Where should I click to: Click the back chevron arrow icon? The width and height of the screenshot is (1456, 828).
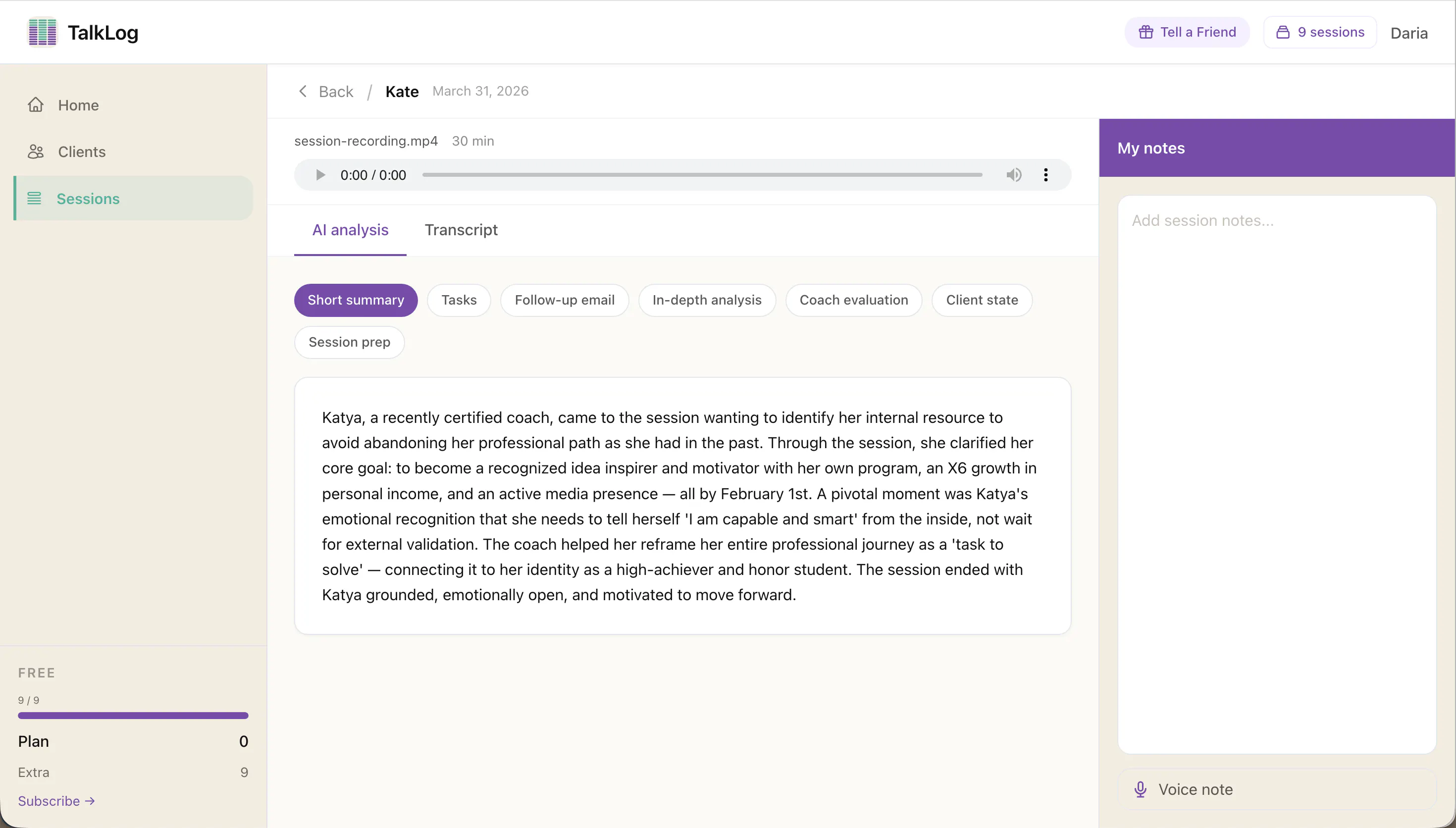pos(303,92)
